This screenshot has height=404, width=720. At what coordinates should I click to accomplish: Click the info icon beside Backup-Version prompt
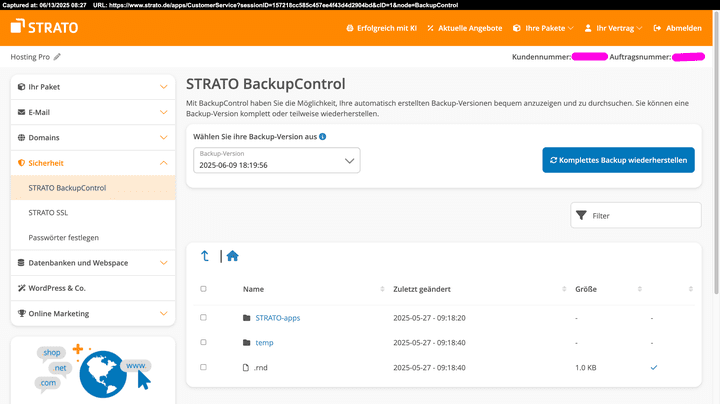pyautogui.click(x=322, y=136)
